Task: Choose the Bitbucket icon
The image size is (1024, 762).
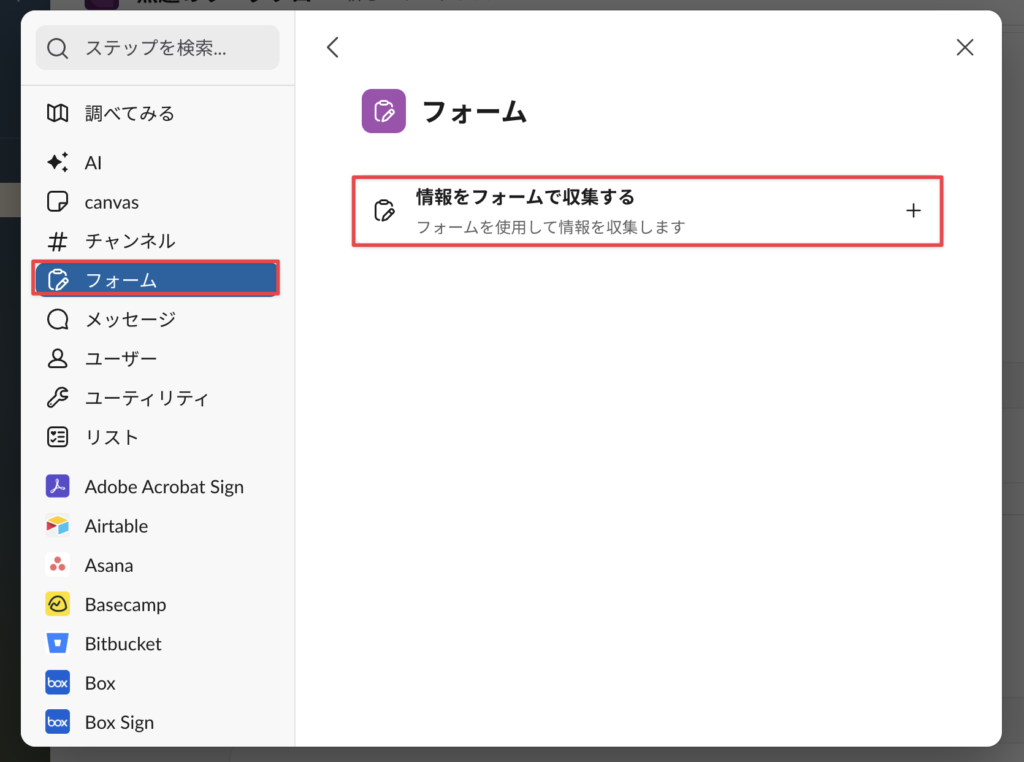Action: [x=58, y=643]
